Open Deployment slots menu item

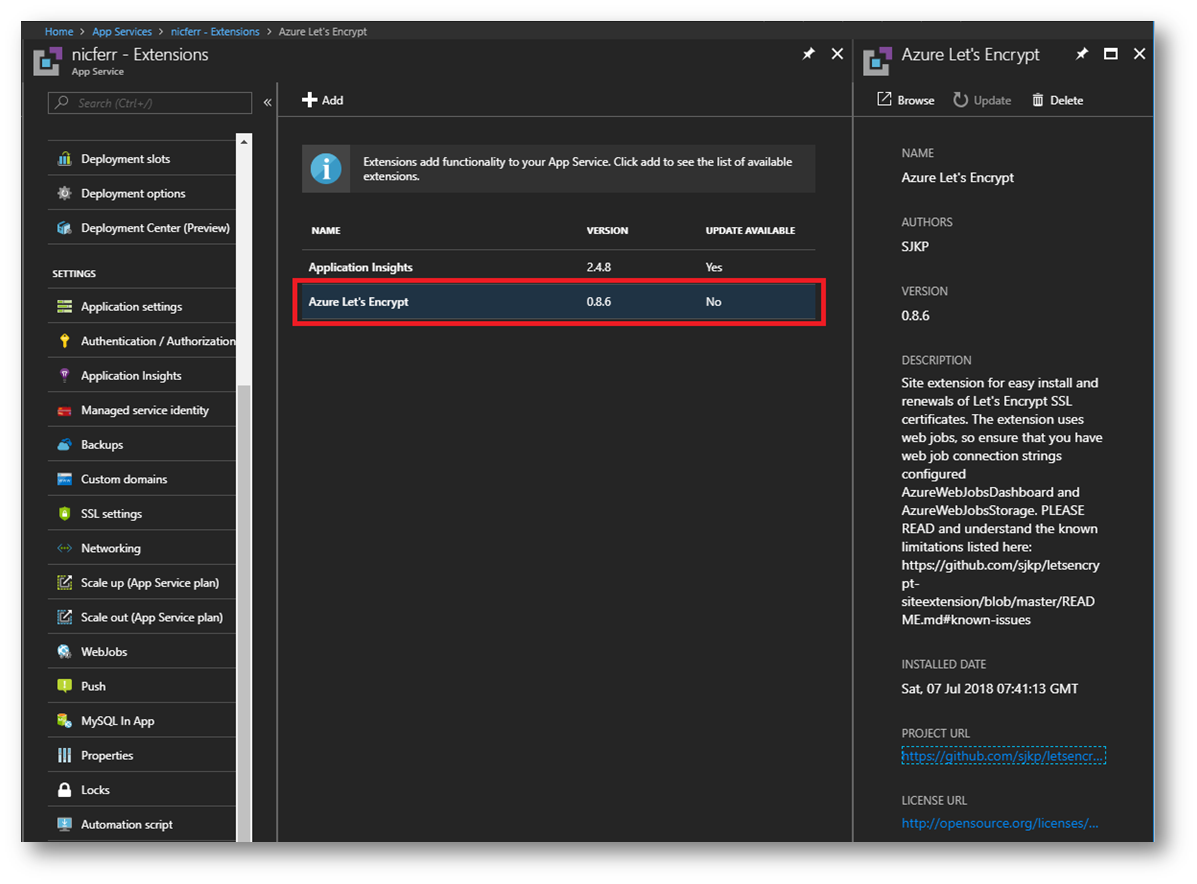click(142, 159)
